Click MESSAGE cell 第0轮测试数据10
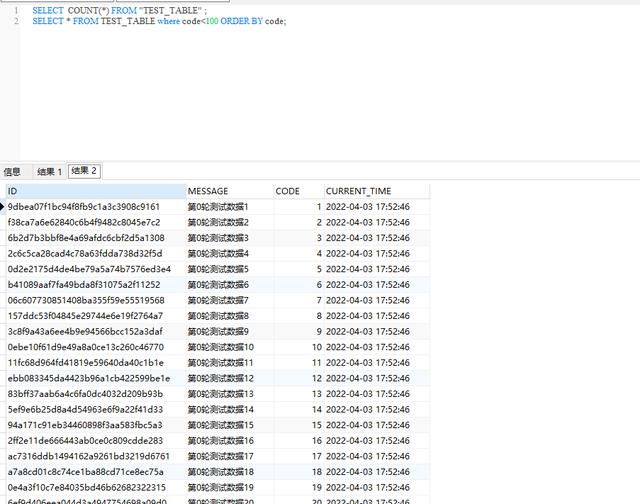 coord(230,347)
